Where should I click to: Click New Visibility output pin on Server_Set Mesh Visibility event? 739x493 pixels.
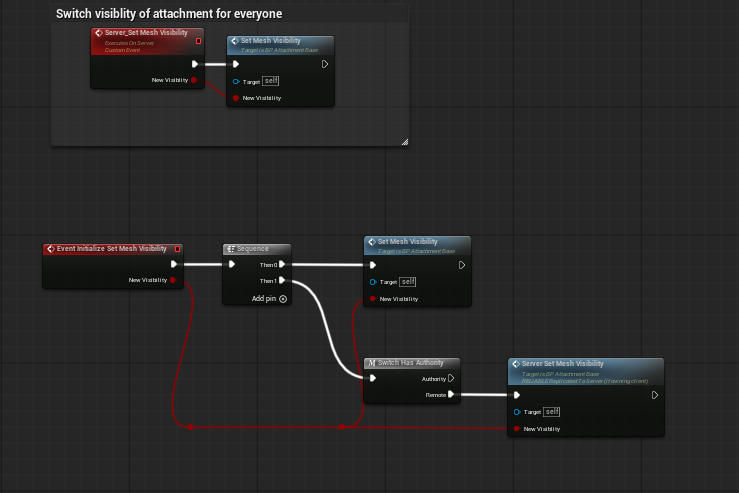point(194,80)
